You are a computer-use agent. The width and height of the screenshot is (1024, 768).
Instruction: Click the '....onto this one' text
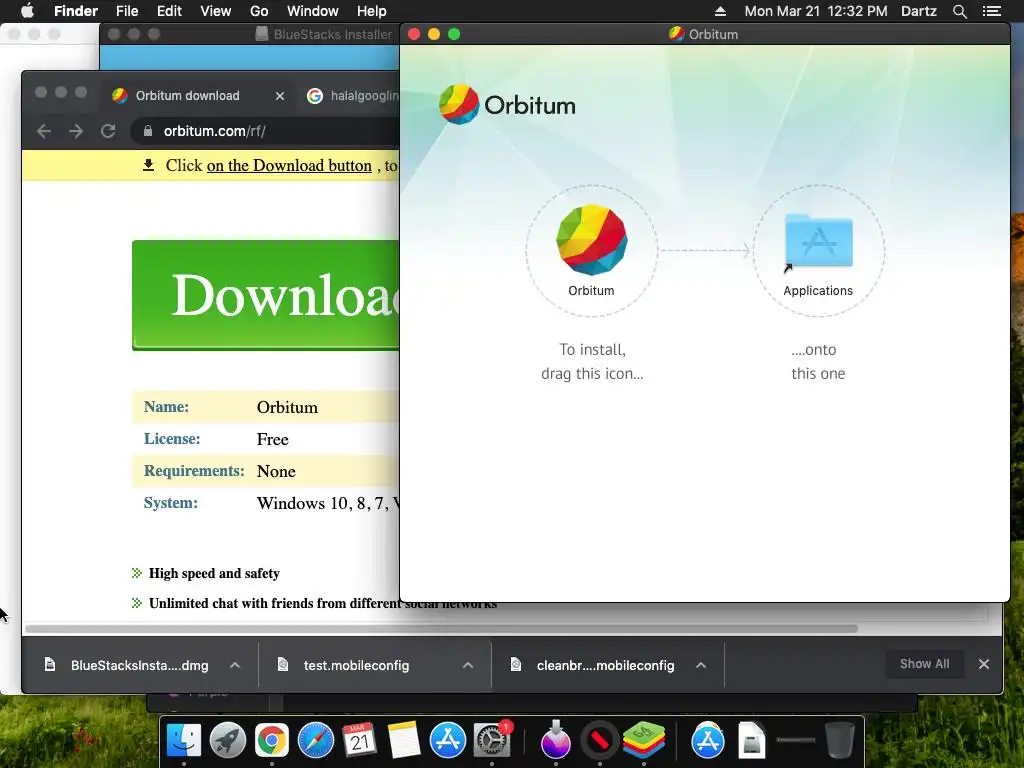point(818,361)
